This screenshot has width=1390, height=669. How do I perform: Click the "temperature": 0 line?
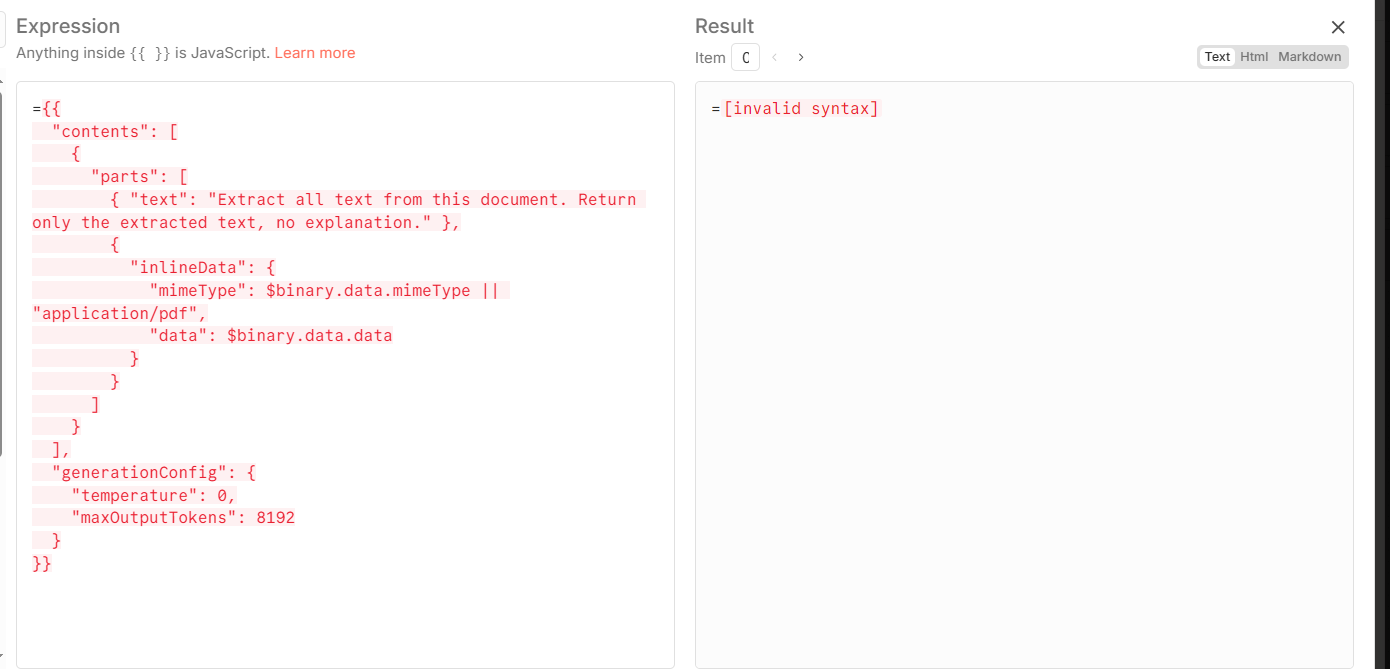click(x=152, y=495)
